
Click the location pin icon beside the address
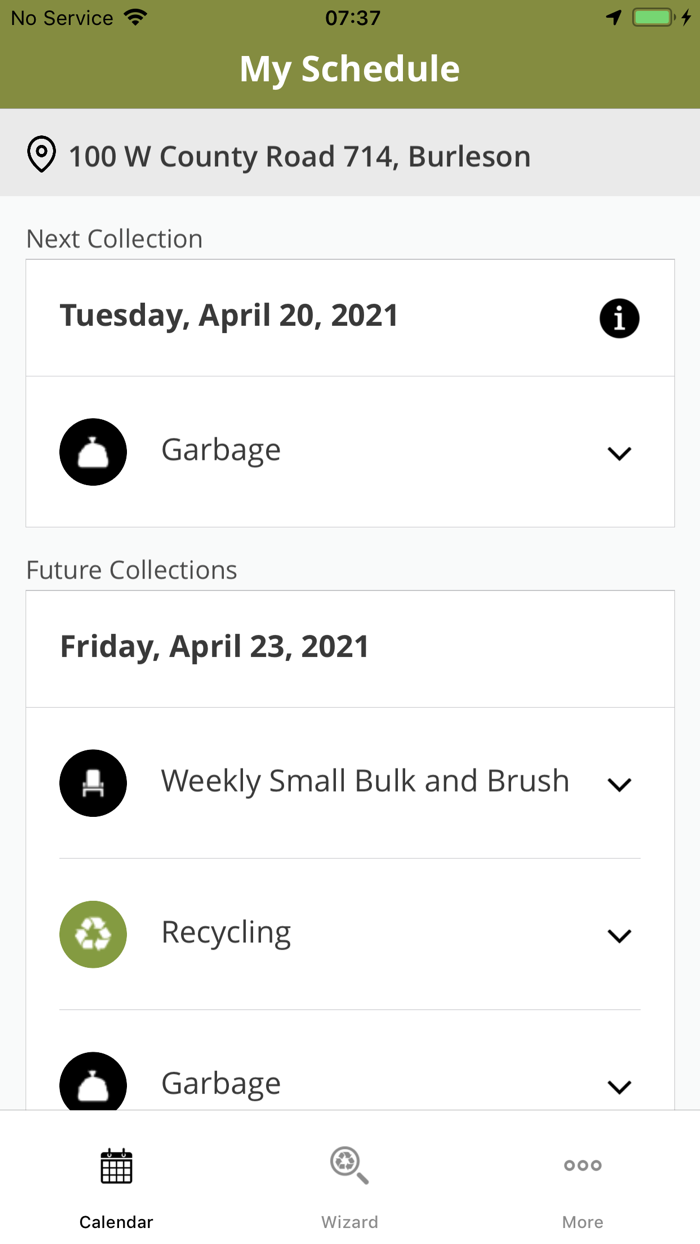click(x=40, y=155)
